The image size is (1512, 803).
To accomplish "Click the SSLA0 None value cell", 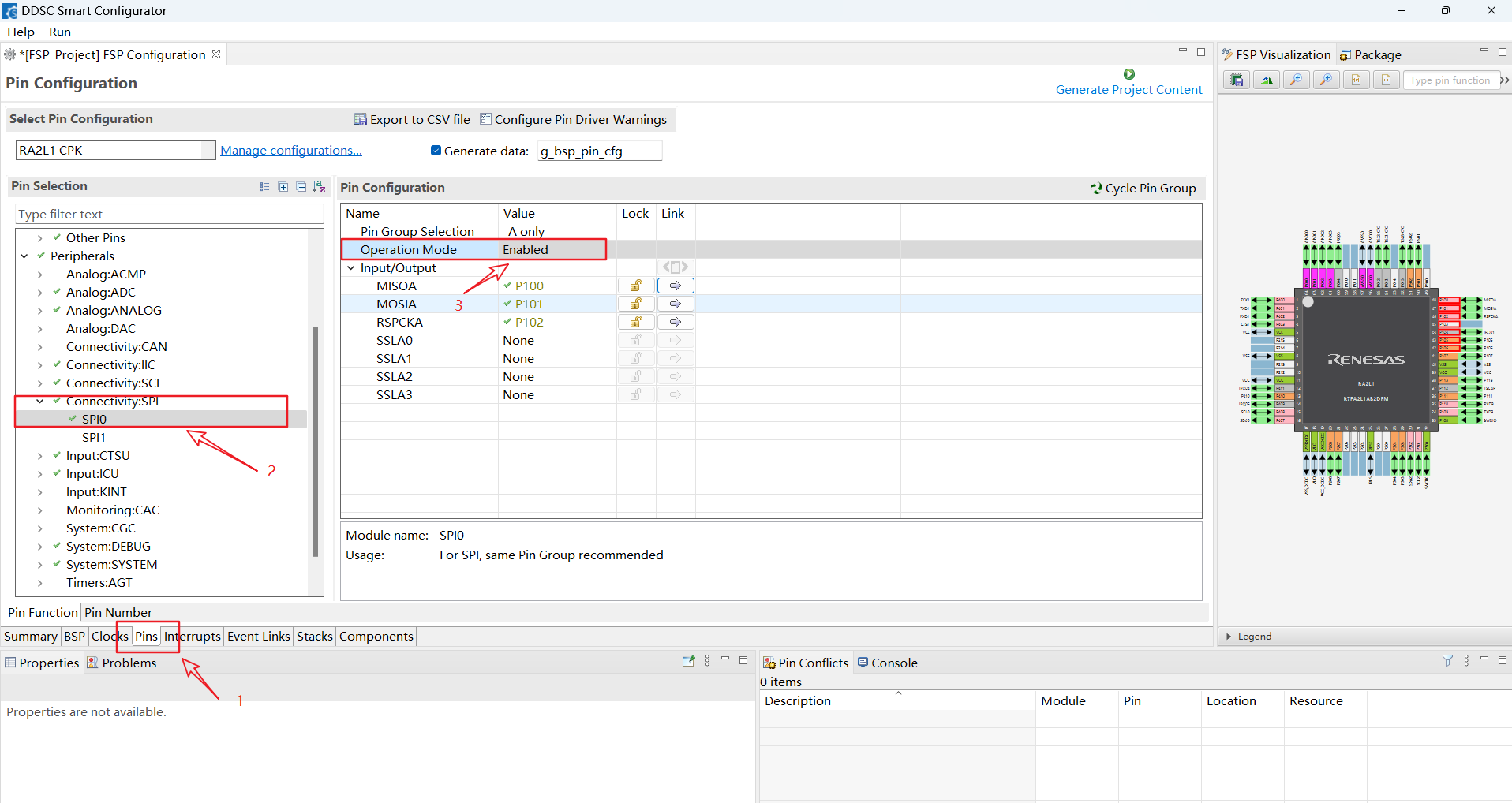I will (x=557, y=341).
